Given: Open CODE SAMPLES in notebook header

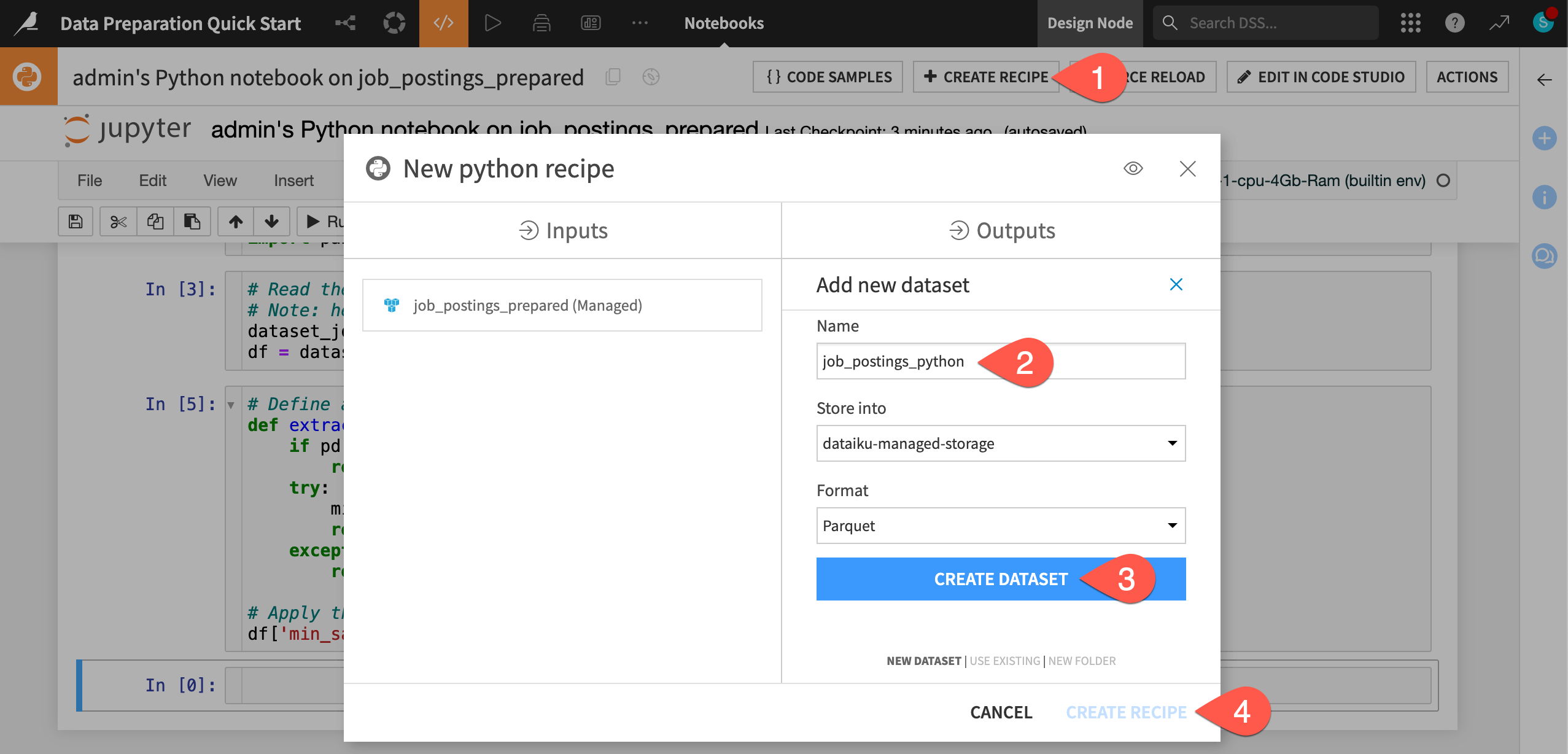Looking at the screenshot, I should pyautogui.click(x=828, y=77).
